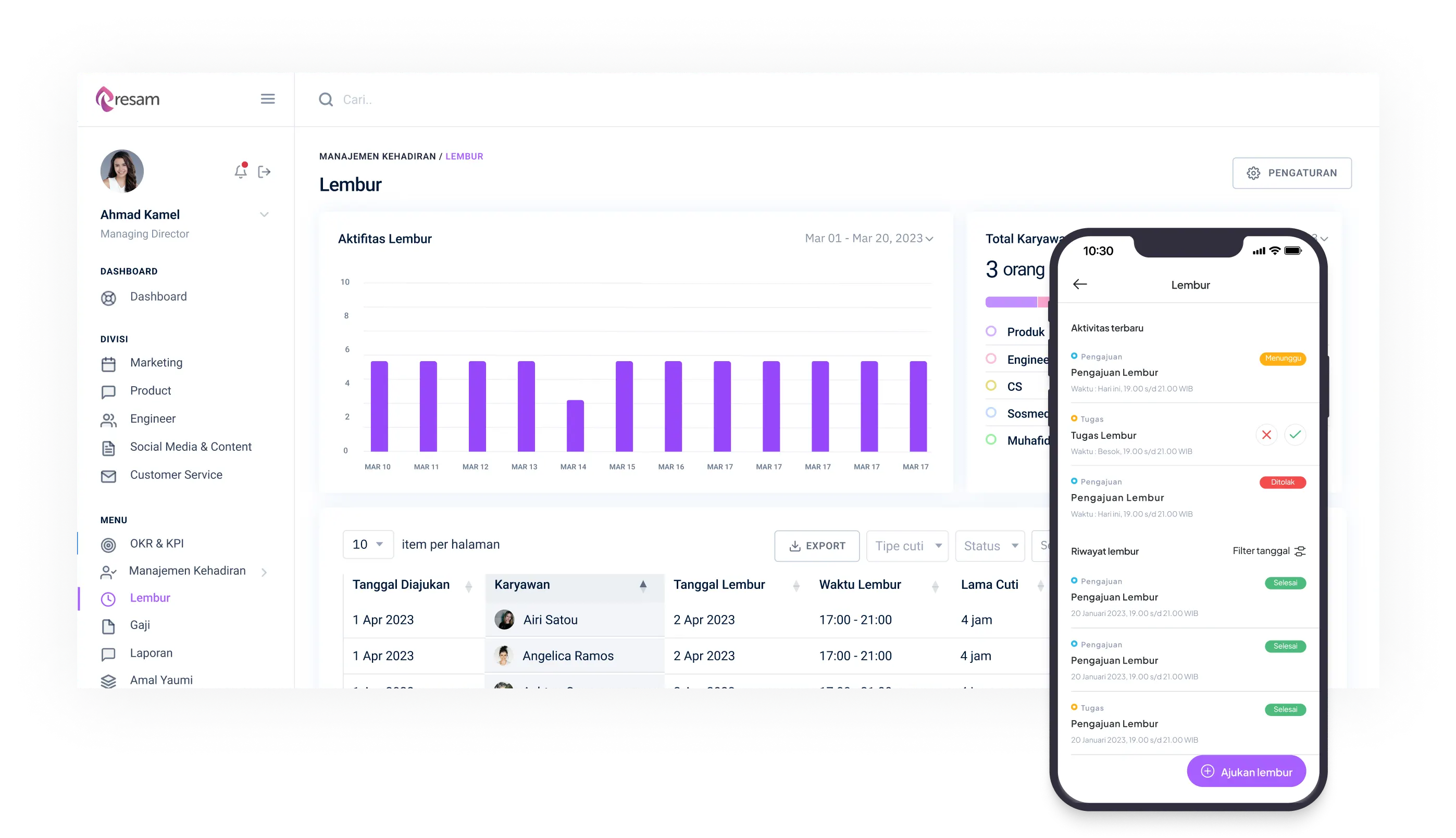Select the Manajemen Kehadiran breadcrumb link
The image size is (1456, 838).
[375, 156]
